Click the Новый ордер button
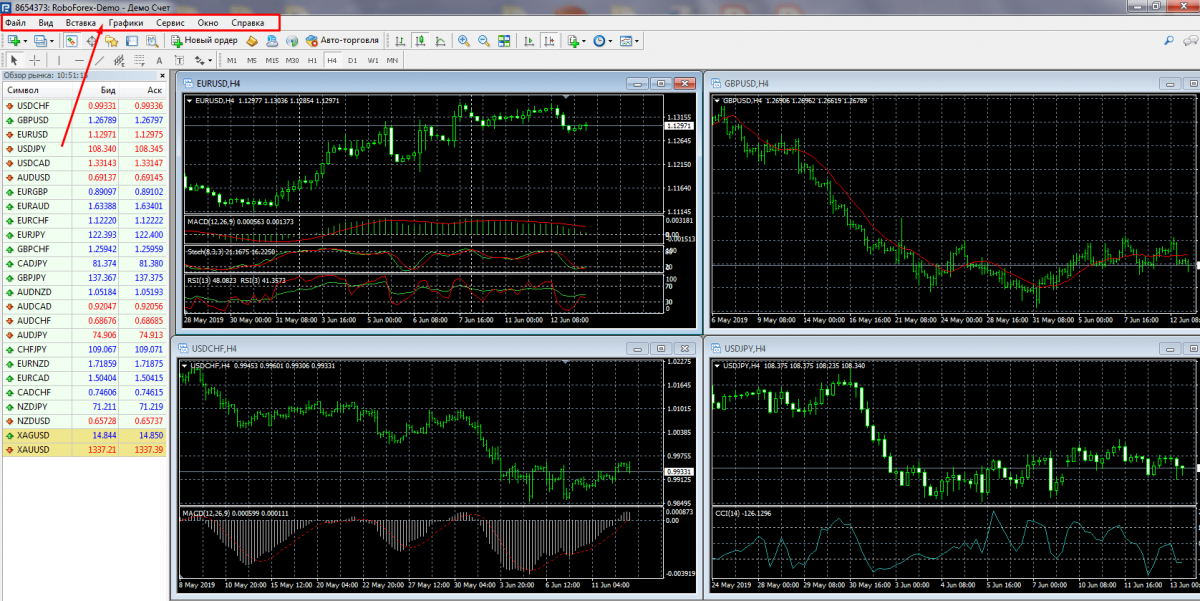 point(204,41)
